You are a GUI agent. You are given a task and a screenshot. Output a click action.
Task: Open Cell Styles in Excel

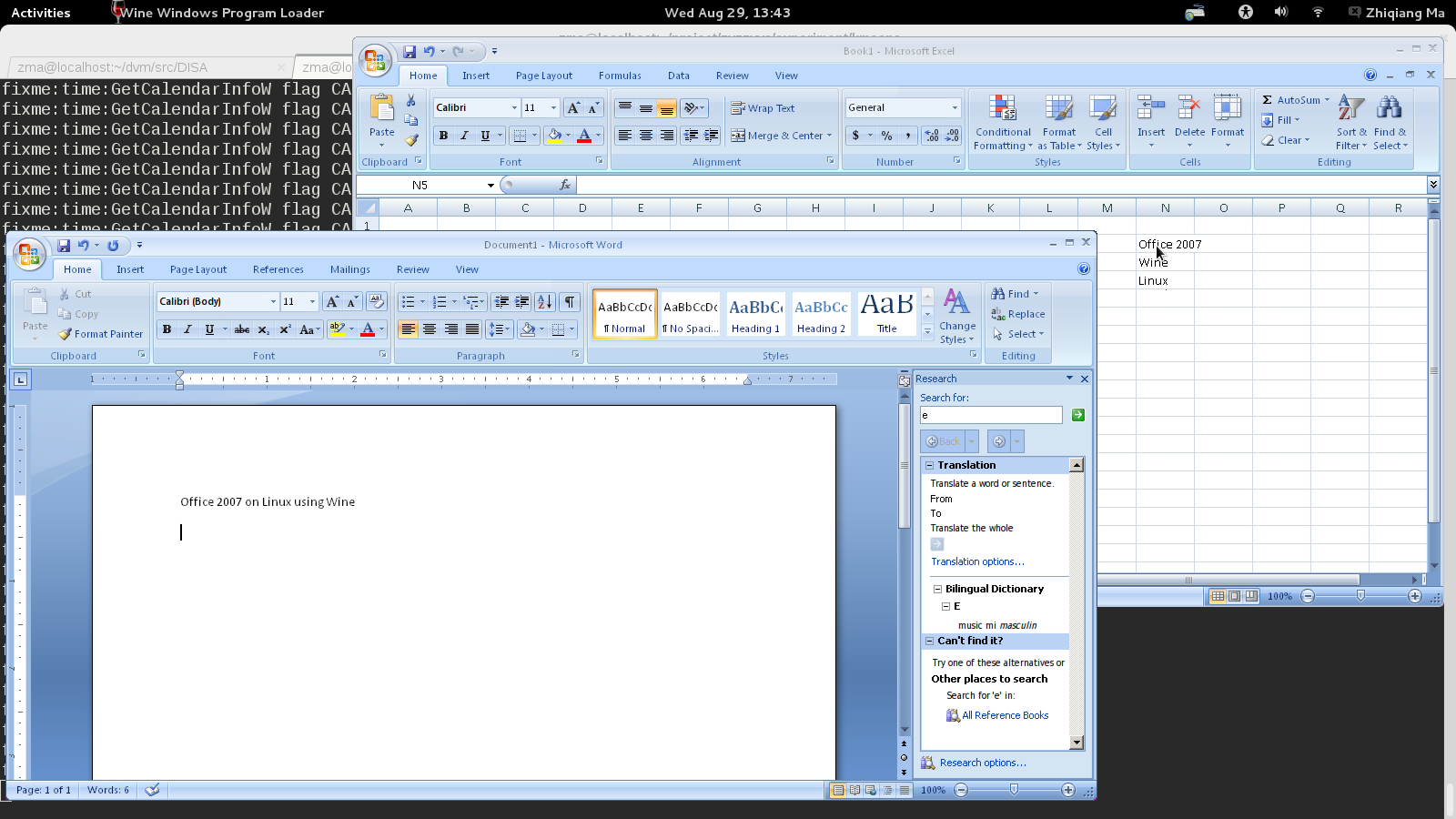[x=1103, y=122]
